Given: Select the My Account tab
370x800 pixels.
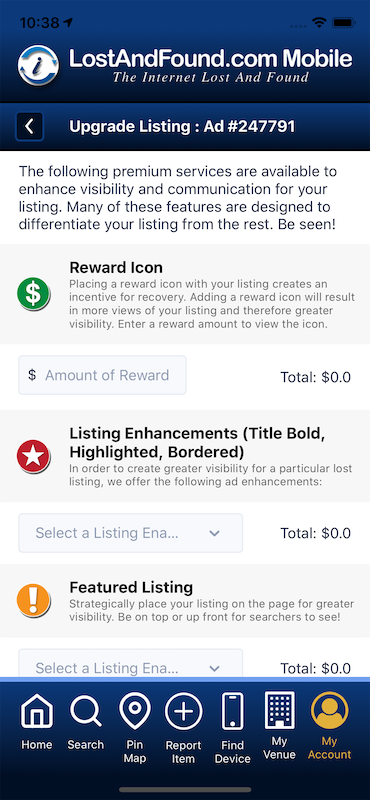Looking at the screenshot, I should [330, 726].
